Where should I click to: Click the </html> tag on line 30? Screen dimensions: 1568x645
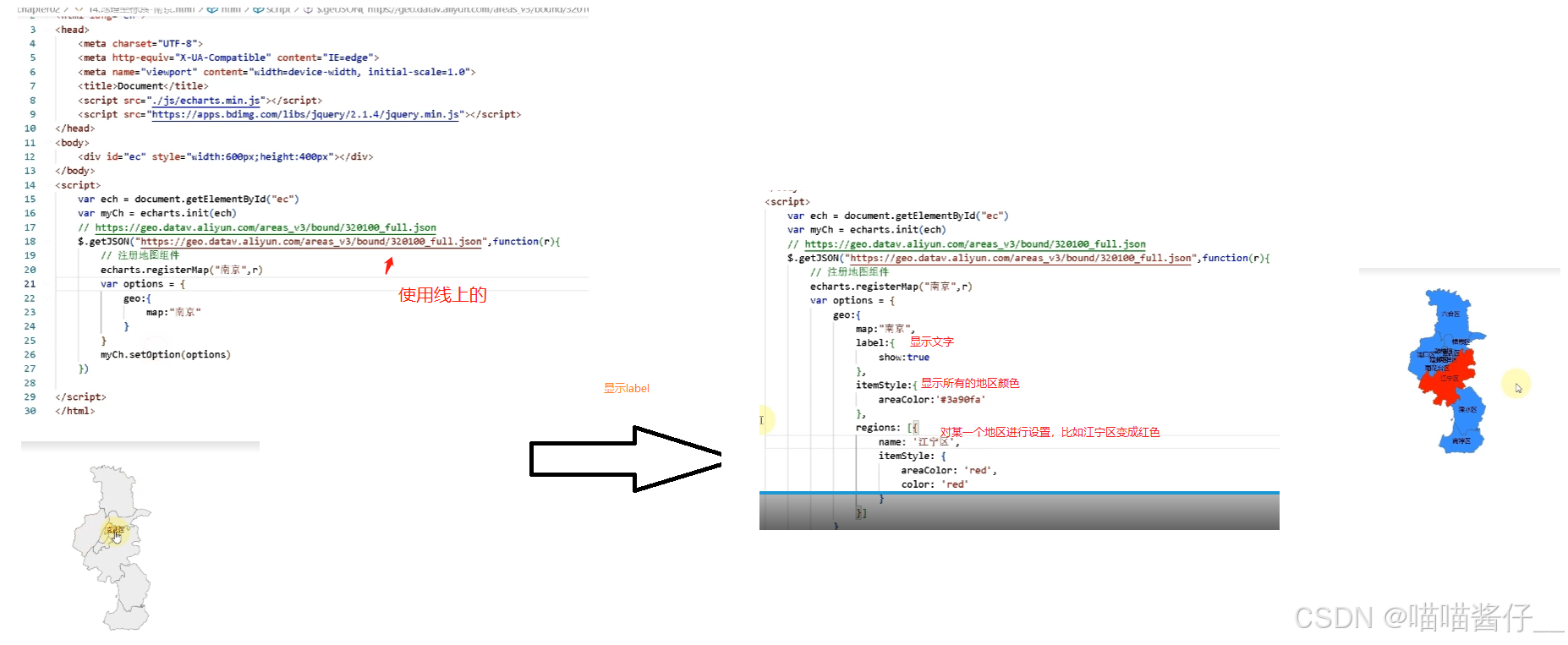pos(75,412)
